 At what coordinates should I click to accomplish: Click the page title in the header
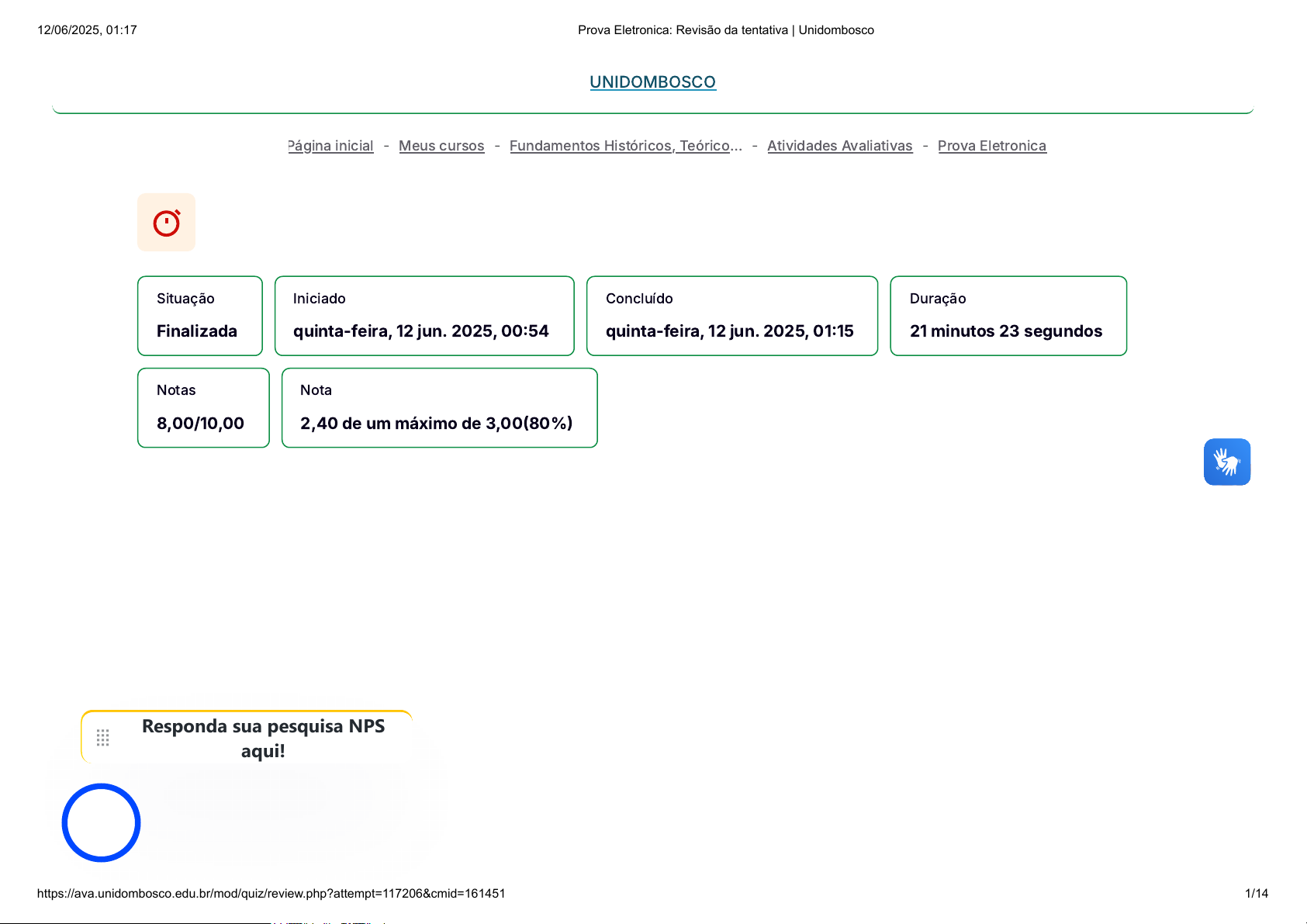tap(725, 30)
